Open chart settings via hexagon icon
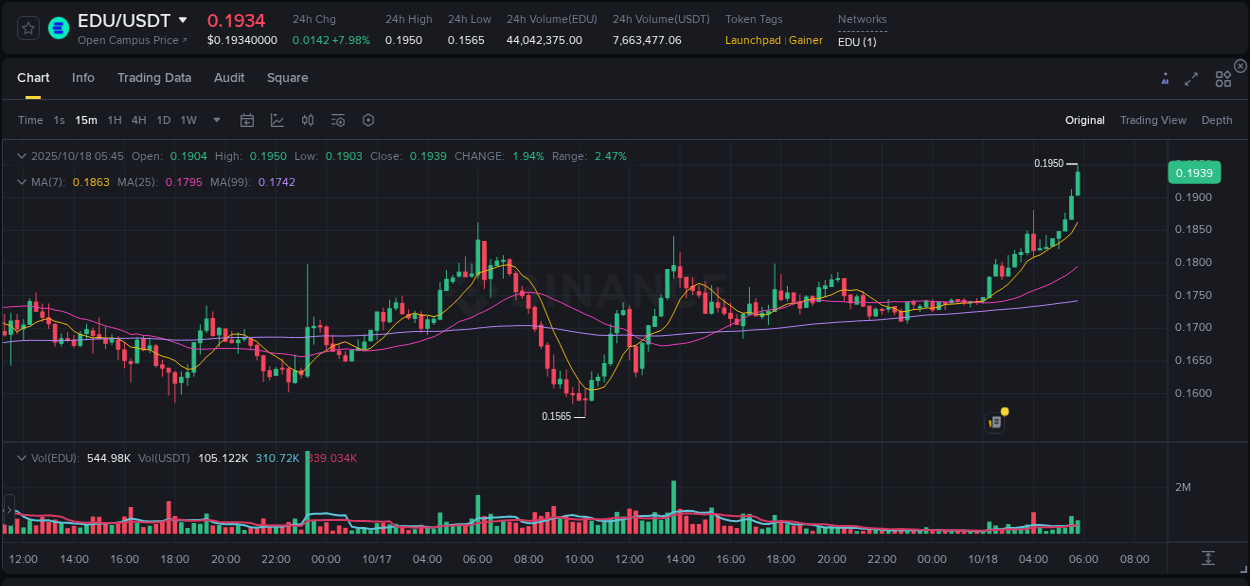 pos(368,119)
